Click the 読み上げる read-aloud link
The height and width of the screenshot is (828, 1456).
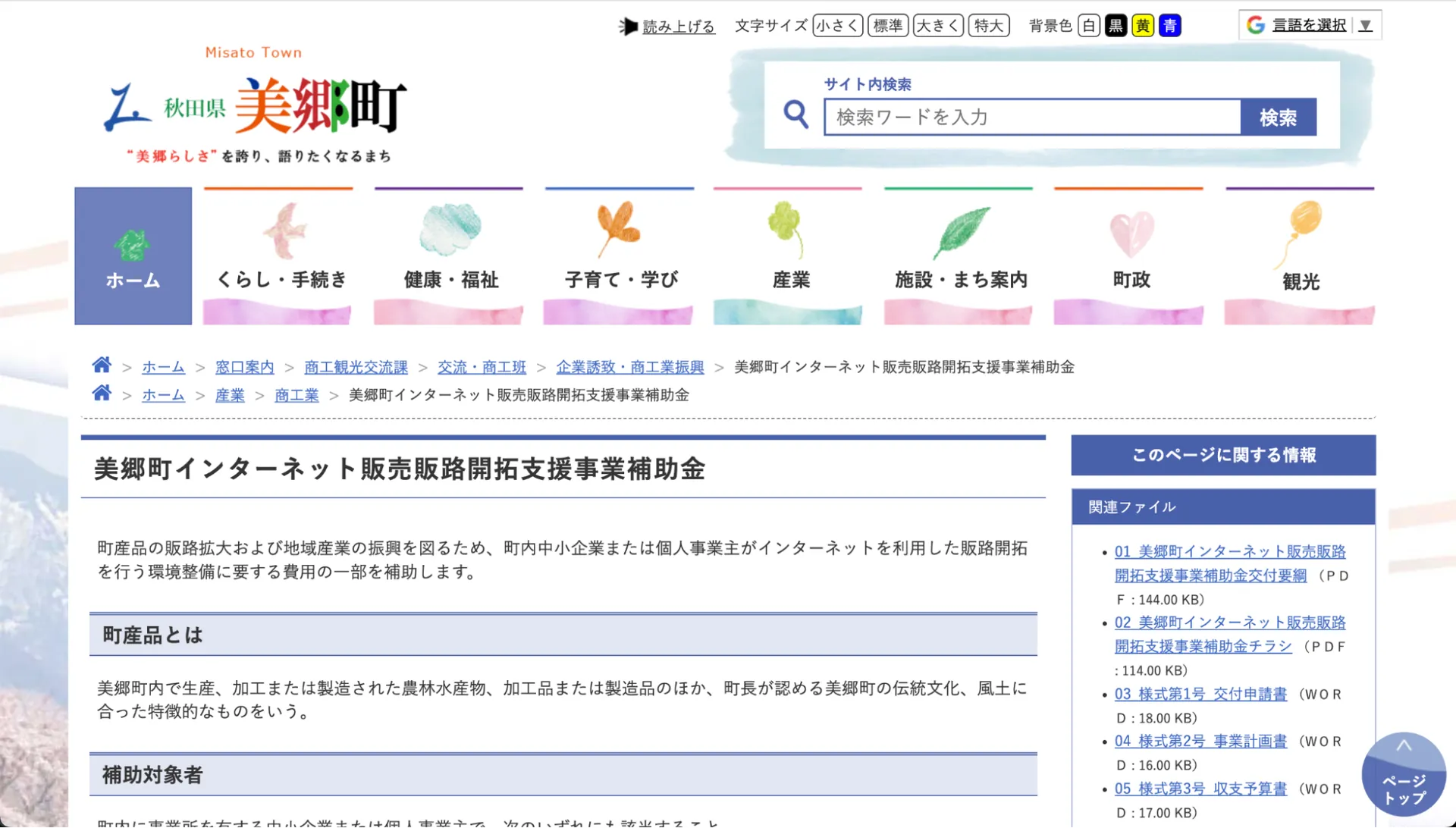[x=679, y=27]
